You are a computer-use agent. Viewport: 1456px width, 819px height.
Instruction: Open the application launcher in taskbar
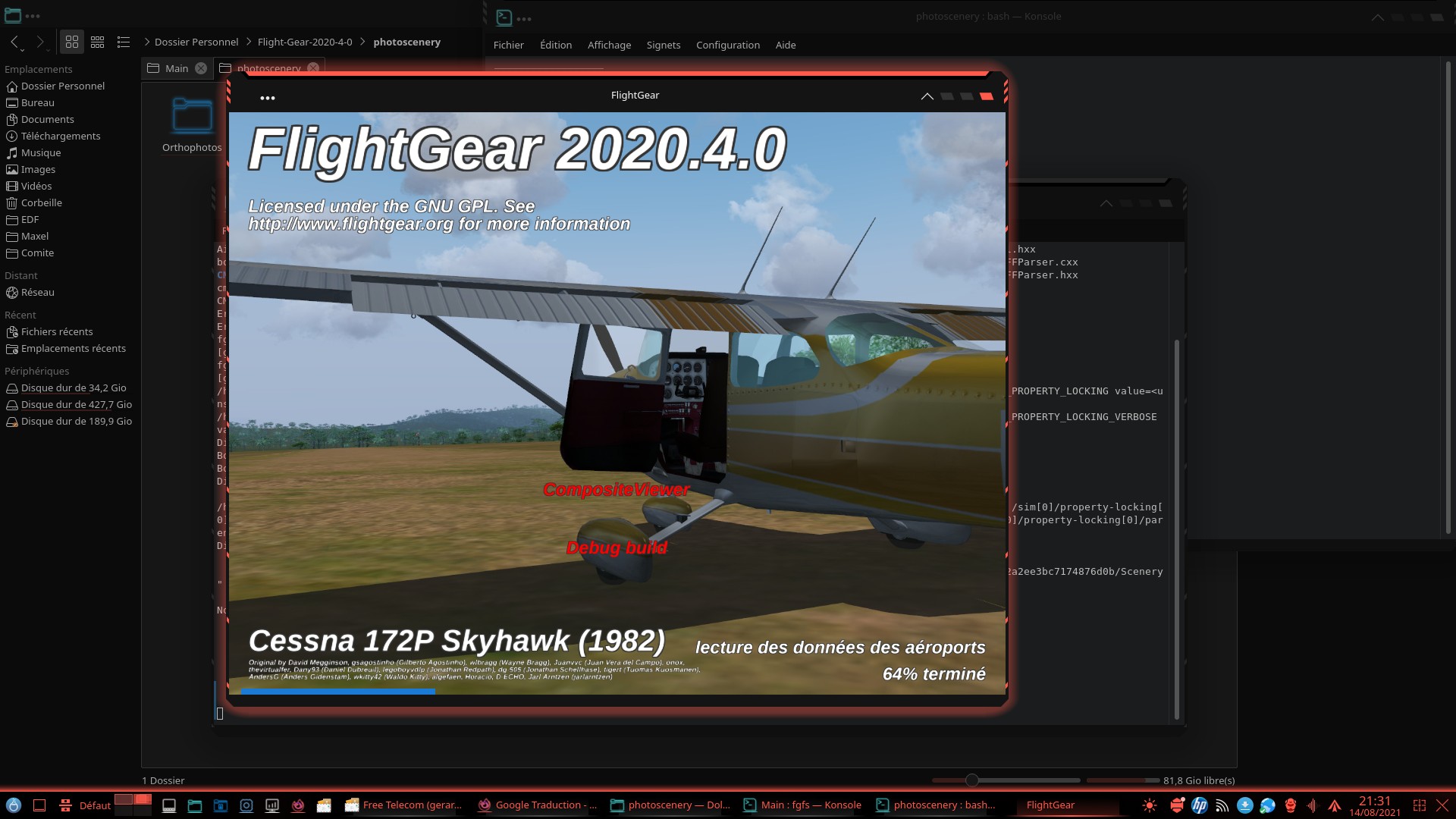(x=14, y=805)
